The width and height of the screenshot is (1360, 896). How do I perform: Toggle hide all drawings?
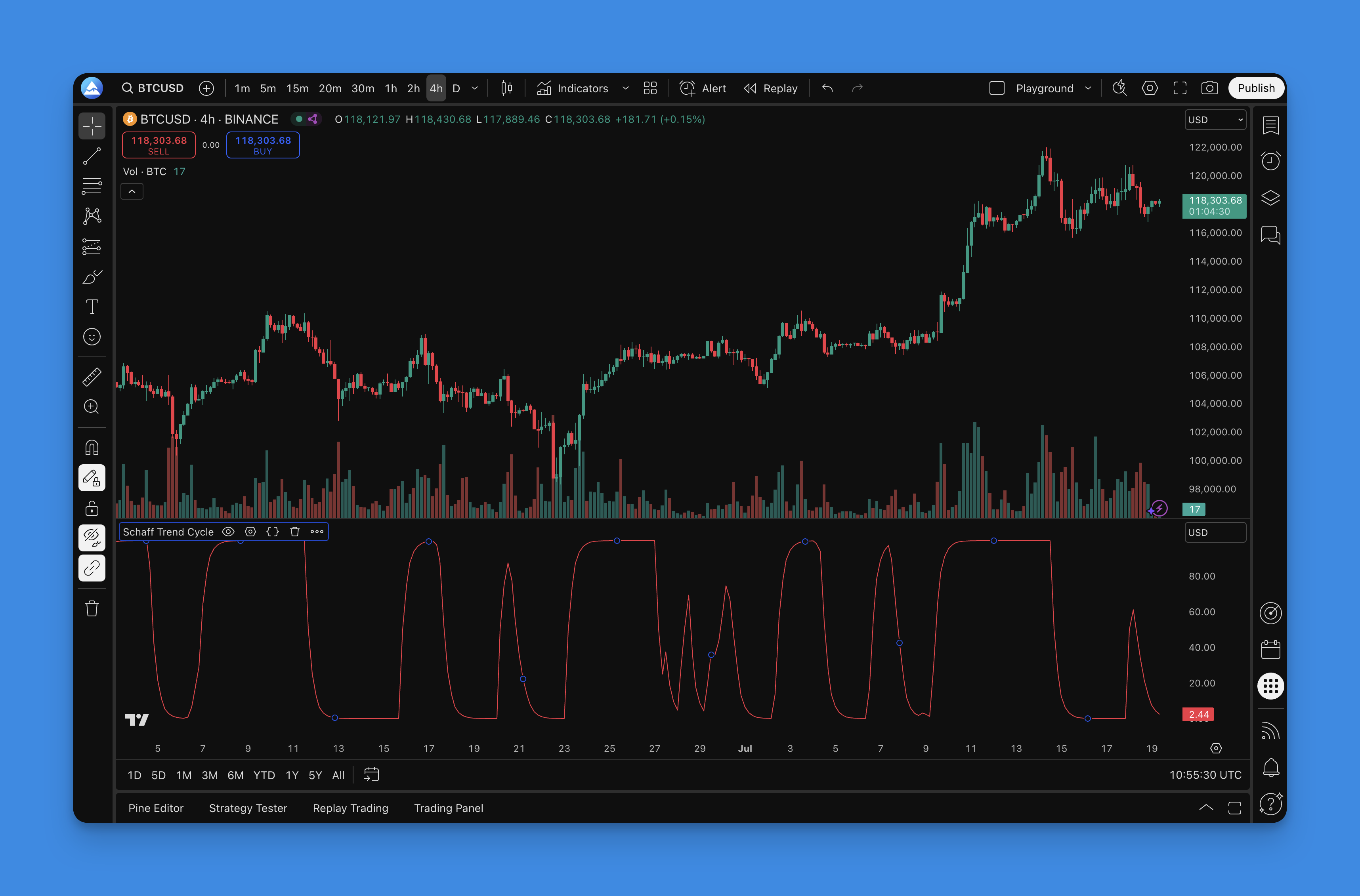pyautogui.click(x=92, y=538)
